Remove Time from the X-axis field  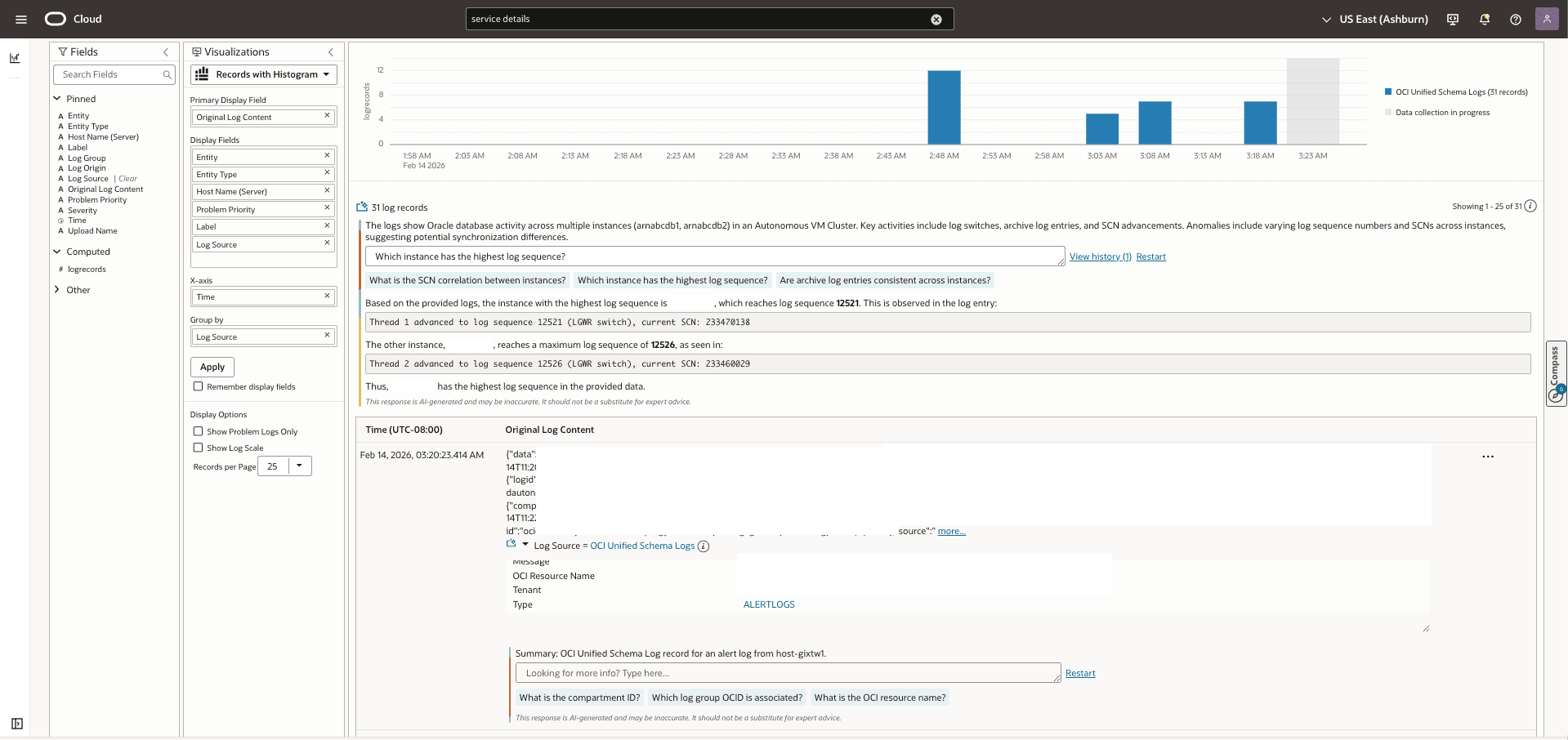point(327,296)
